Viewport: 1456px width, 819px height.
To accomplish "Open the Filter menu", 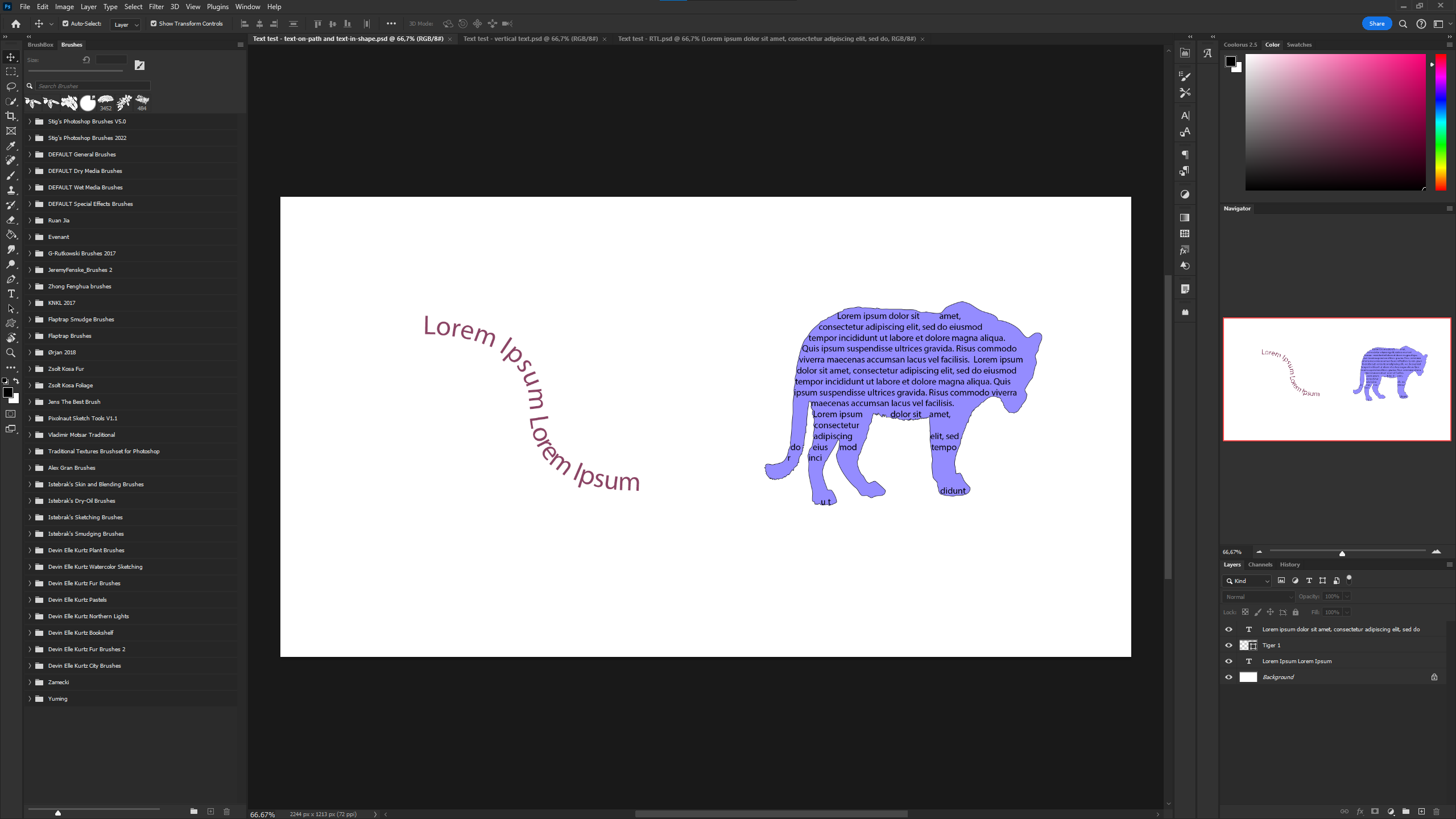I will (156, 7).
